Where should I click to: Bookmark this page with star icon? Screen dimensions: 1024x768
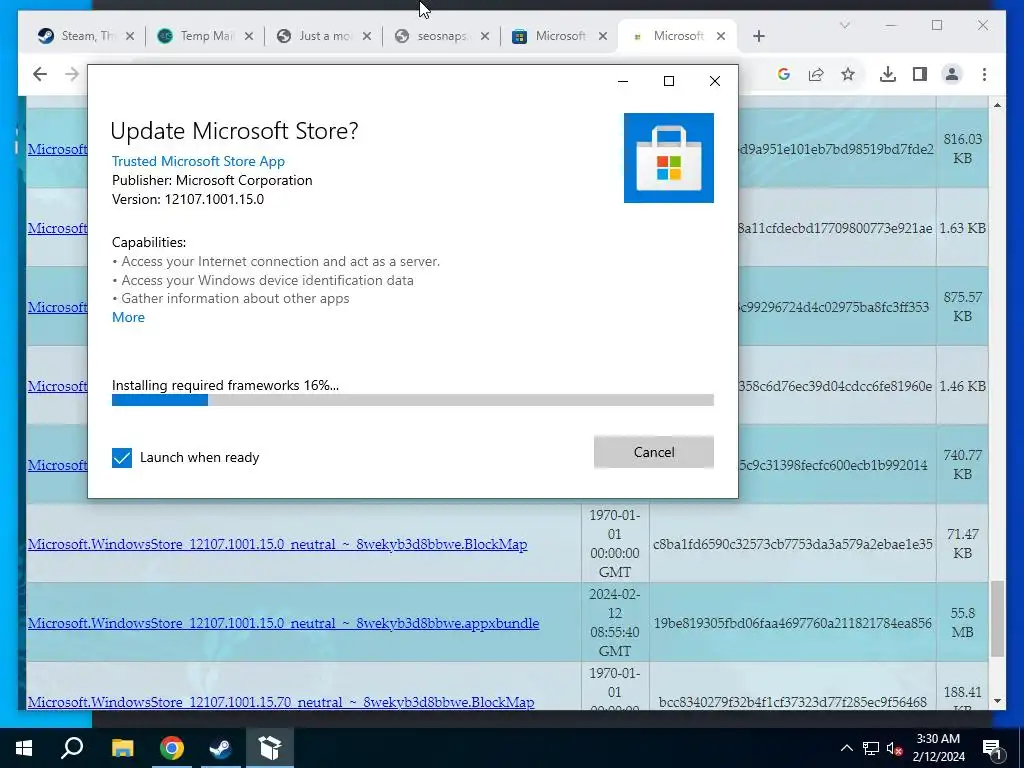click(848, 74)
